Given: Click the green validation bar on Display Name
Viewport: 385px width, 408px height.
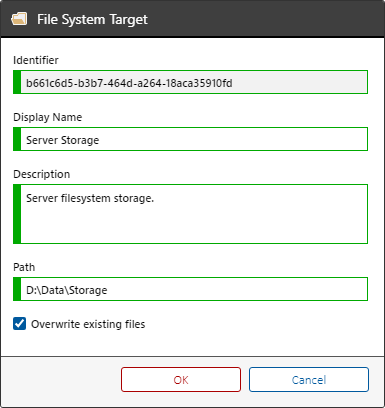Looking at the screenshot, I should (17, 139).
